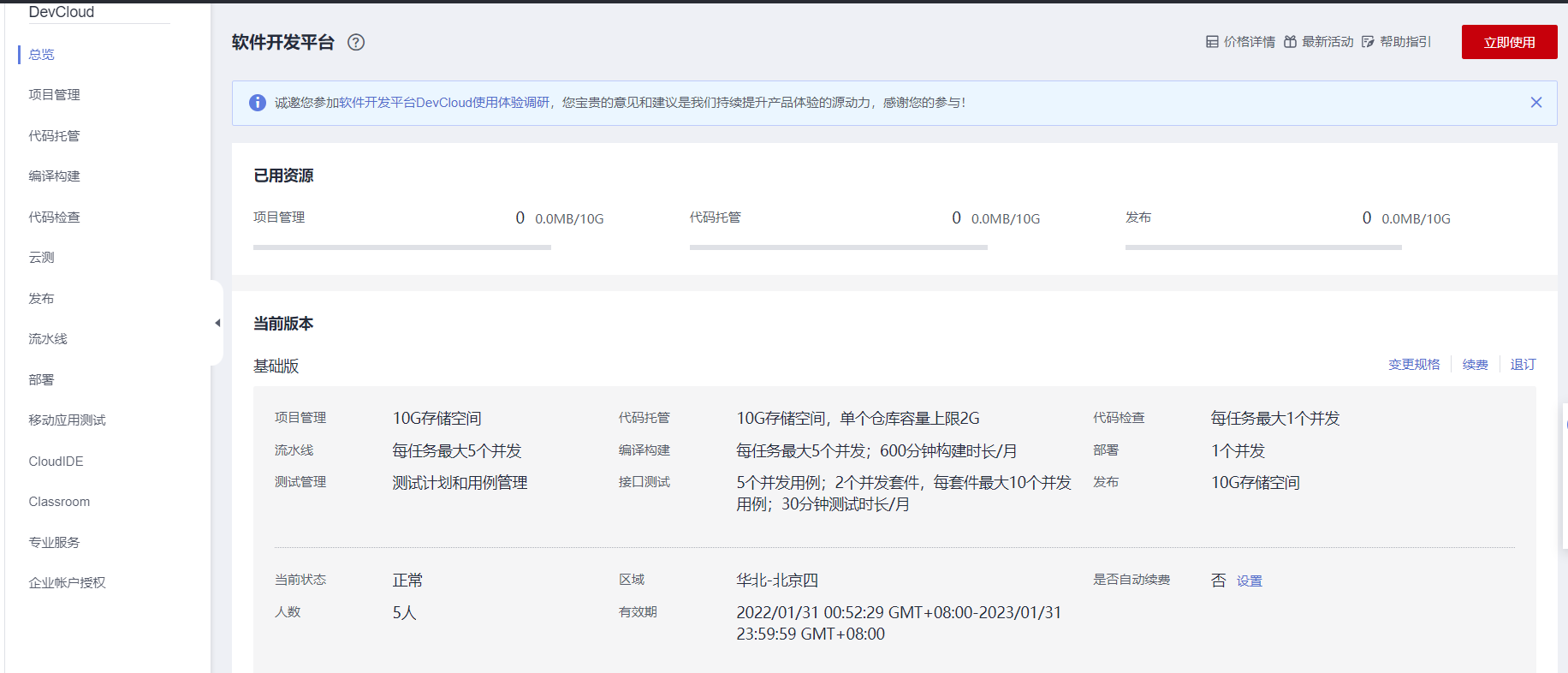Click the 项目管理 usage progress bar
Image resolution: width=1568 pixels, height=673 pixels.
click(x=402, y=247)
